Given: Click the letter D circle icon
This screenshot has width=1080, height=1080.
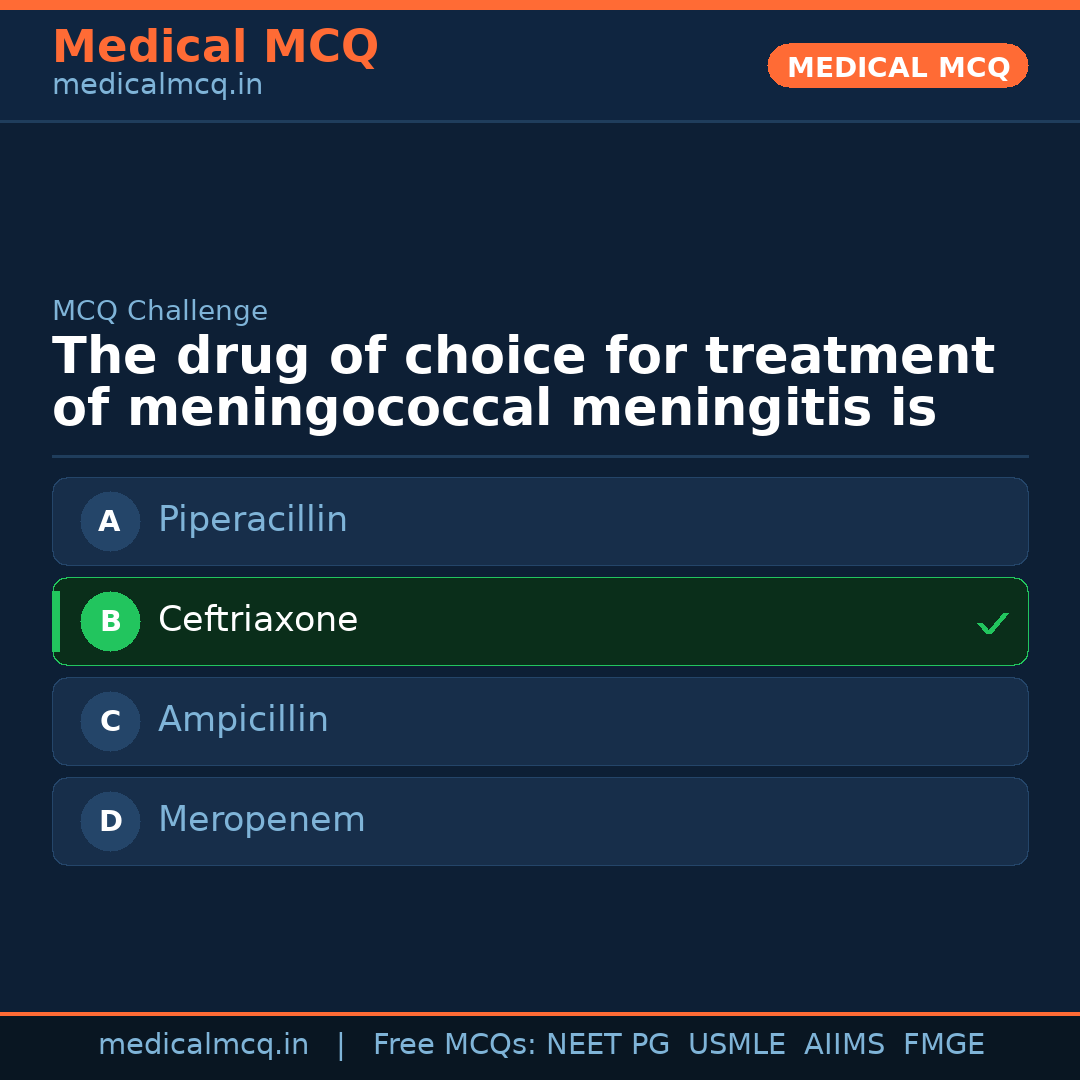Looking at the screenshot, I should pos(110,821).
